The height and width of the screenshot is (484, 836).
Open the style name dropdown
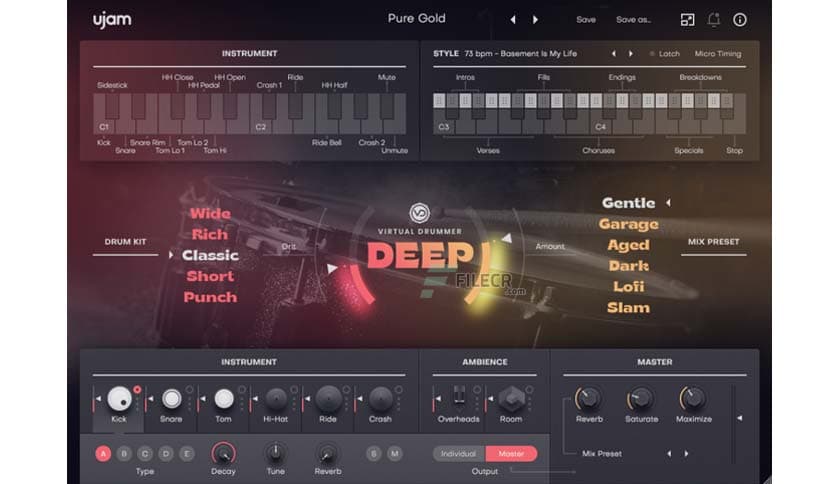pyautogui.click(x=520, y=54)
